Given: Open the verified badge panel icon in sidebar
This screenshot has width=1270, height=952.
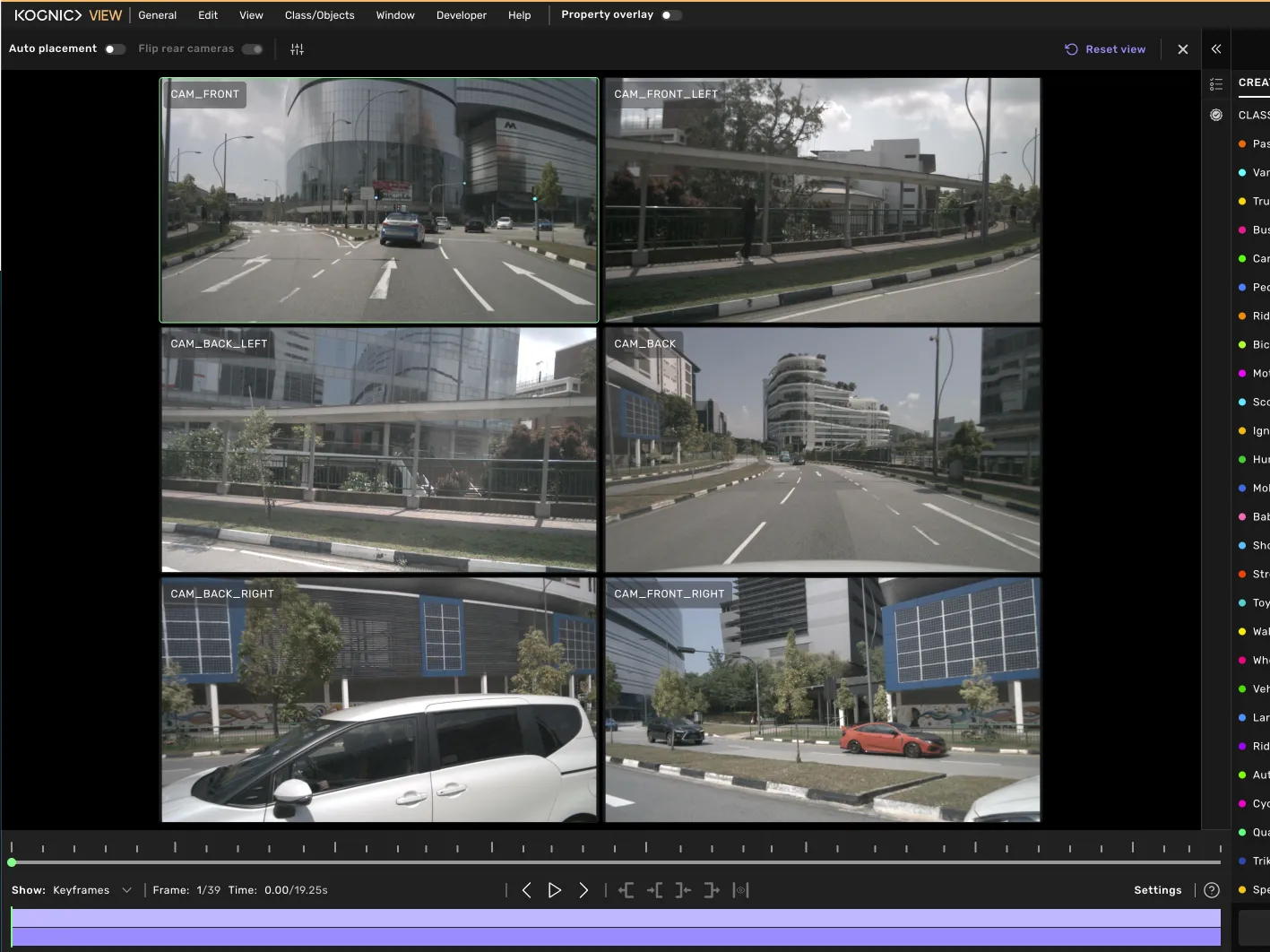Looking at the screenshot, I should coord(1216,115).
